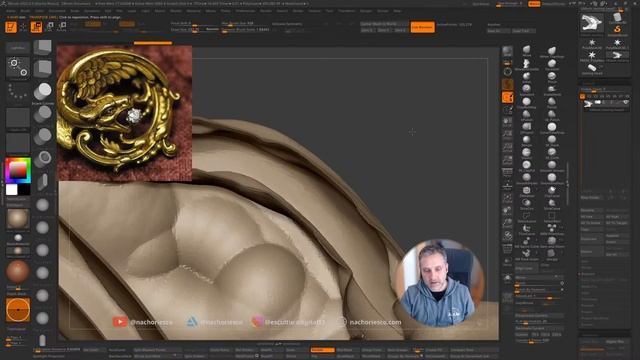Open the empty texture picker slot
Image resolution: width=640 pixels, height=360 pixels.
18,143
